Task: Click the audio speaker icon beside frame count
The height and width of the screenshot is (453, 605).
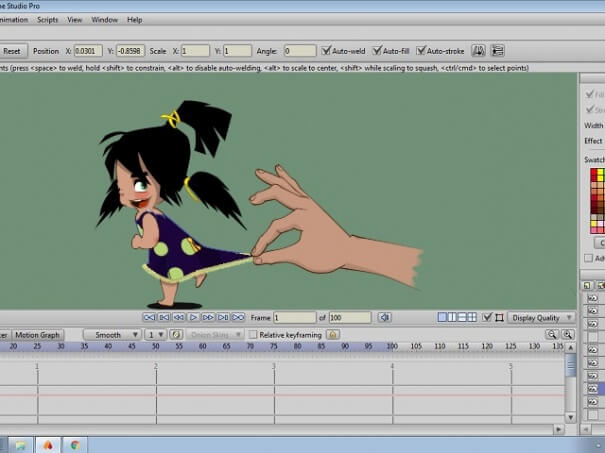Action: (x=383, y=317)
